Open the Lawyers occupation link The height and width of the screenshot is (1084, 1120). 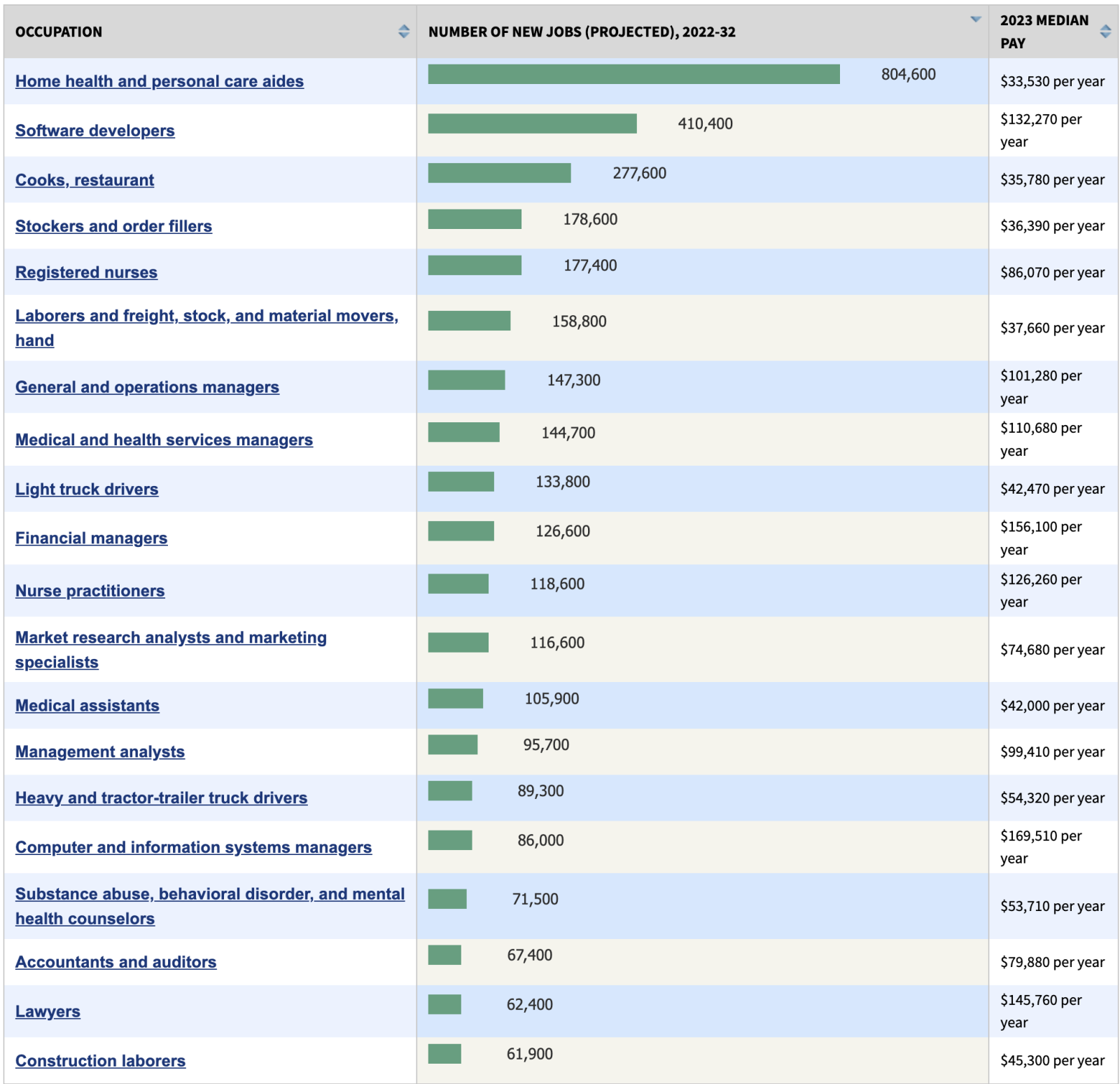[48, 1012]
